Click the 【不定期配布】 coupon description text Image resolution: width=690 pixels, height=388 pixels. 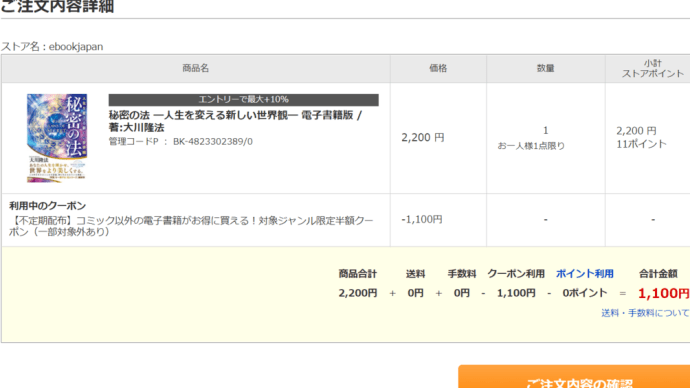[x=191, y=226]
